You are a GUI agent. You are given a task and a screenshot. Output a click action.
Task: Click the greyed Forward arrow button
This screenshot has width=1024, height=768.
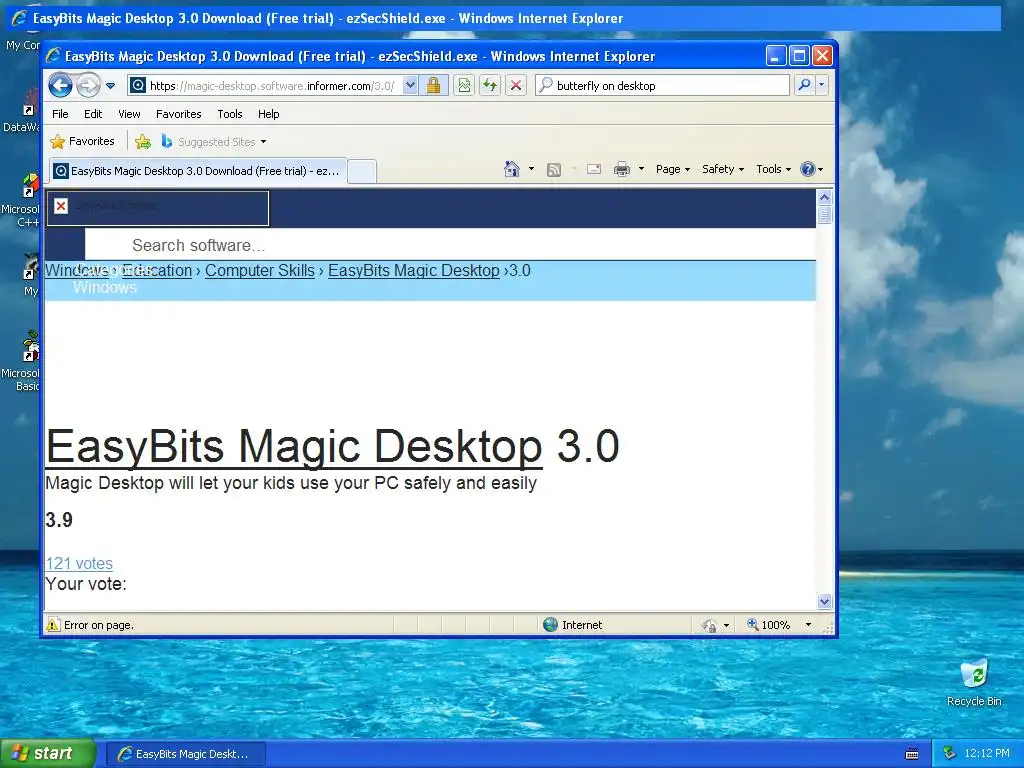pyautogui.click(x=88, y=85)
